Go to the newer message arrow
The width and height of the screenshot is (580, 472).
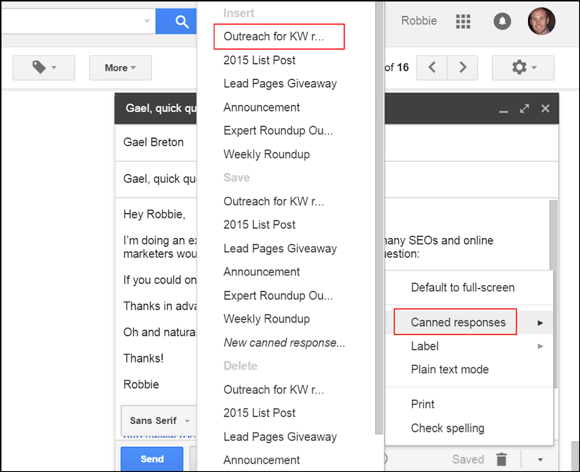pyautogui.click(x=432, y=68)
